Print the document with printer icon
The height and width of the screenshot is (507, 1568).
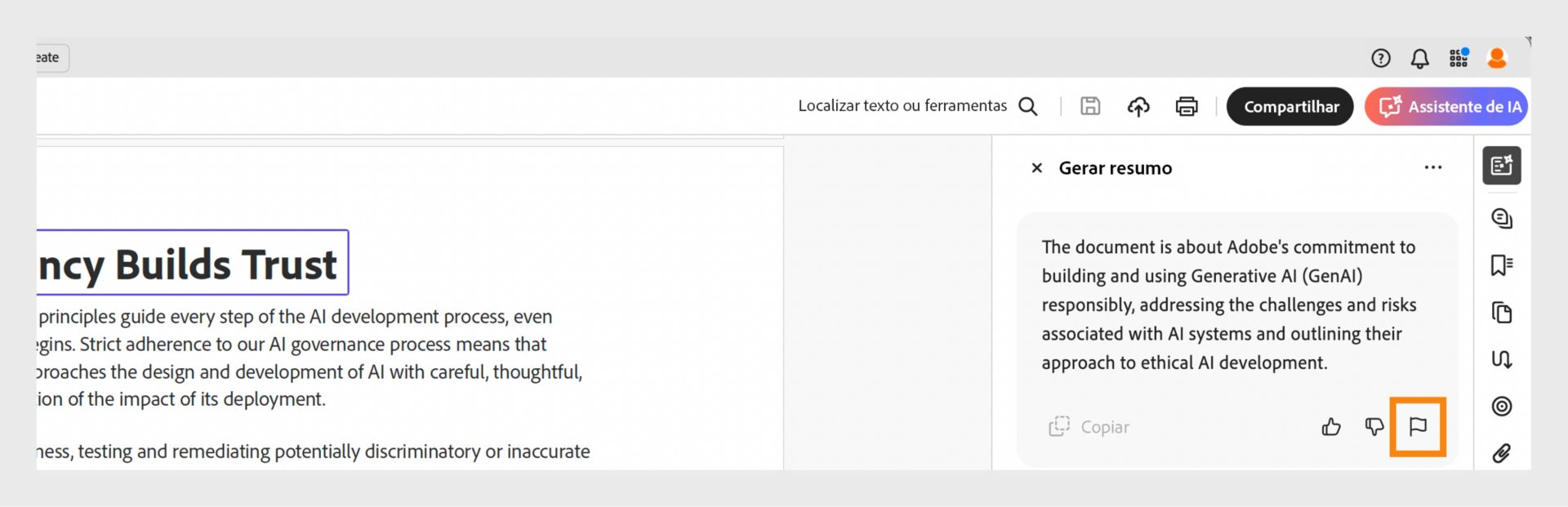tap(1187, 106)
